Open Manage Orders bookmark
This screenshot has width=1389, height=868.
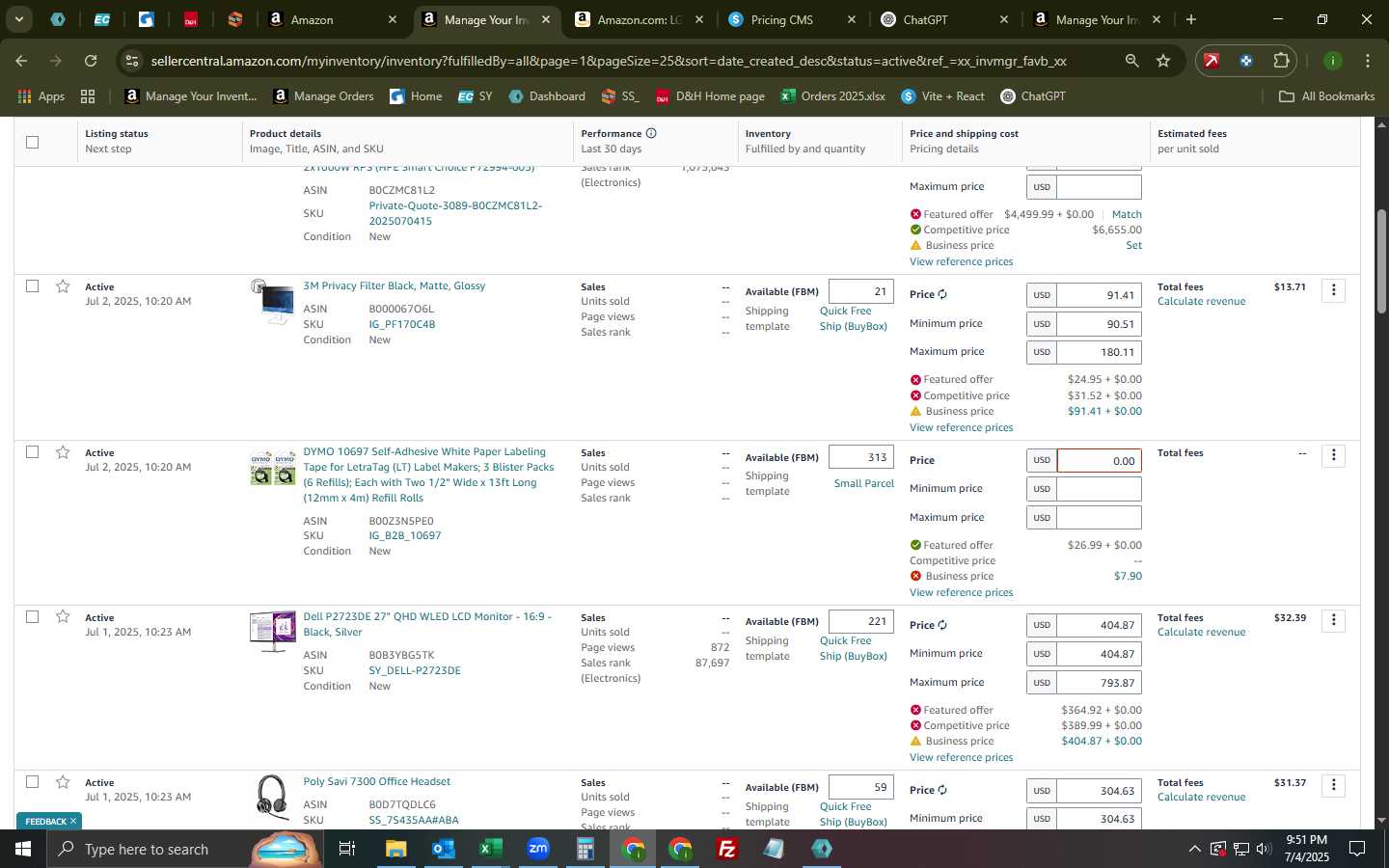324,96
